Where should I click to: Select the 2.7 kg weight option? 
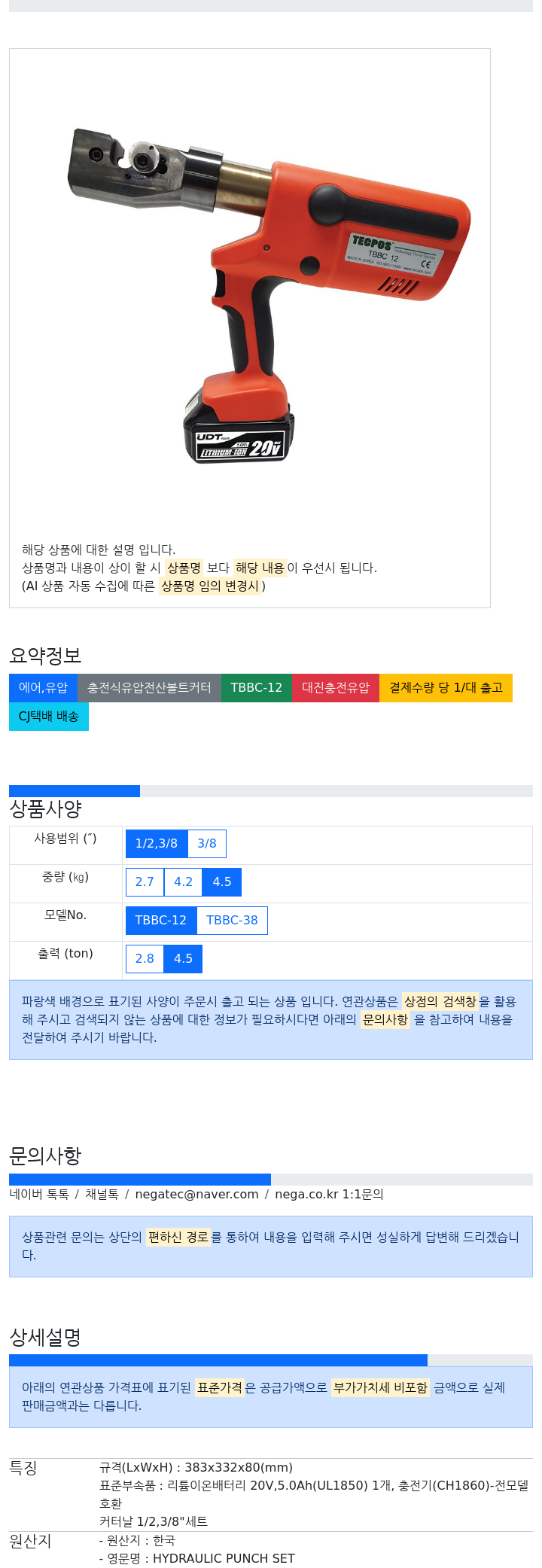click(x=145, y=882)
